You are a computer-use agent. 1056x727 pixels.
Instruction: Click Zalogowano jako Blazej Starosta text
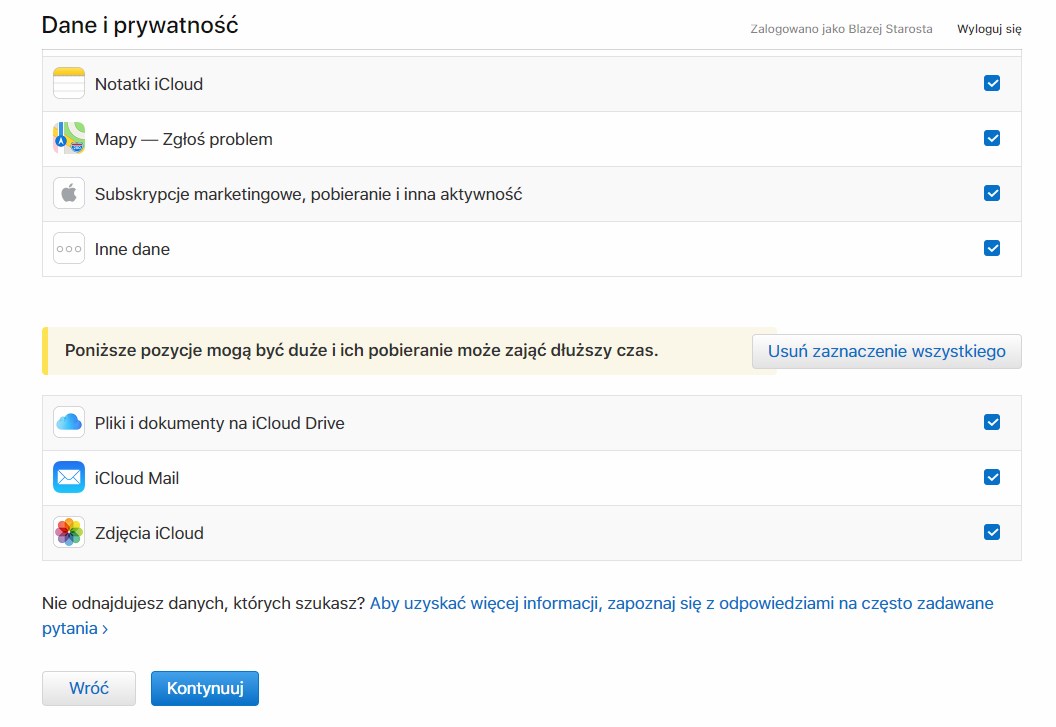click(842, 29)
